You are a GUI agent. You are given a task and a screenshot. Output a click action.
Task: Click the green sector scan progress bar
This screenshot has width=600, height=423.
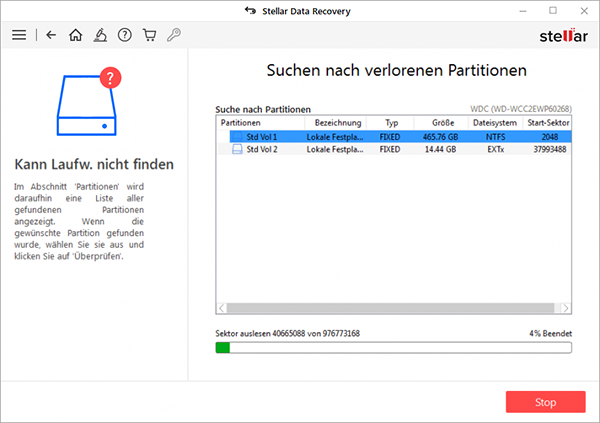coord(394,348)
